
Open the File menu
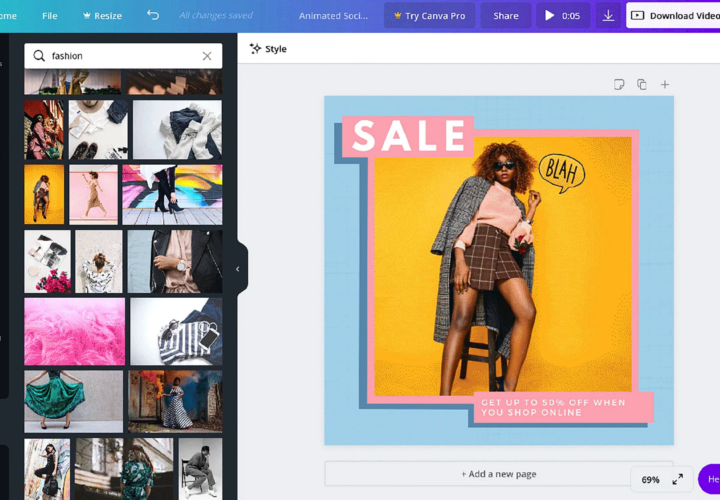click(x=50, y=16)
